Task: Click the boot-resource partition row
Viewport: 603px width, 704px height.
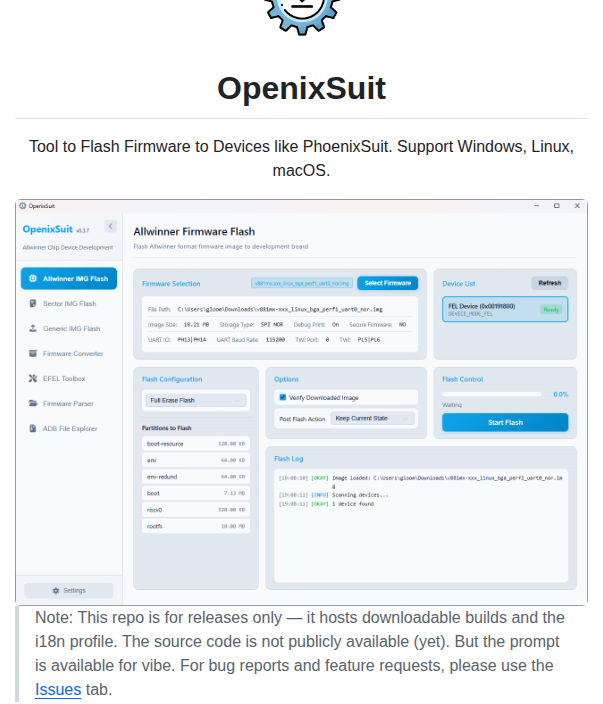Action: tap(196, 444)
